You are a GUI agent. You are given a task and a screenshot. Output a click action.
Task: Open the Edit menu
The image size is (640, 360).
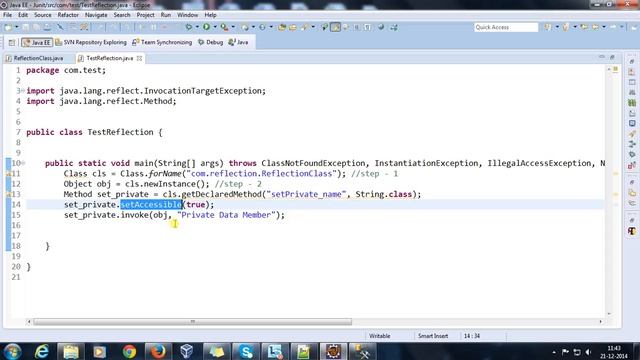tap(23, 15)
